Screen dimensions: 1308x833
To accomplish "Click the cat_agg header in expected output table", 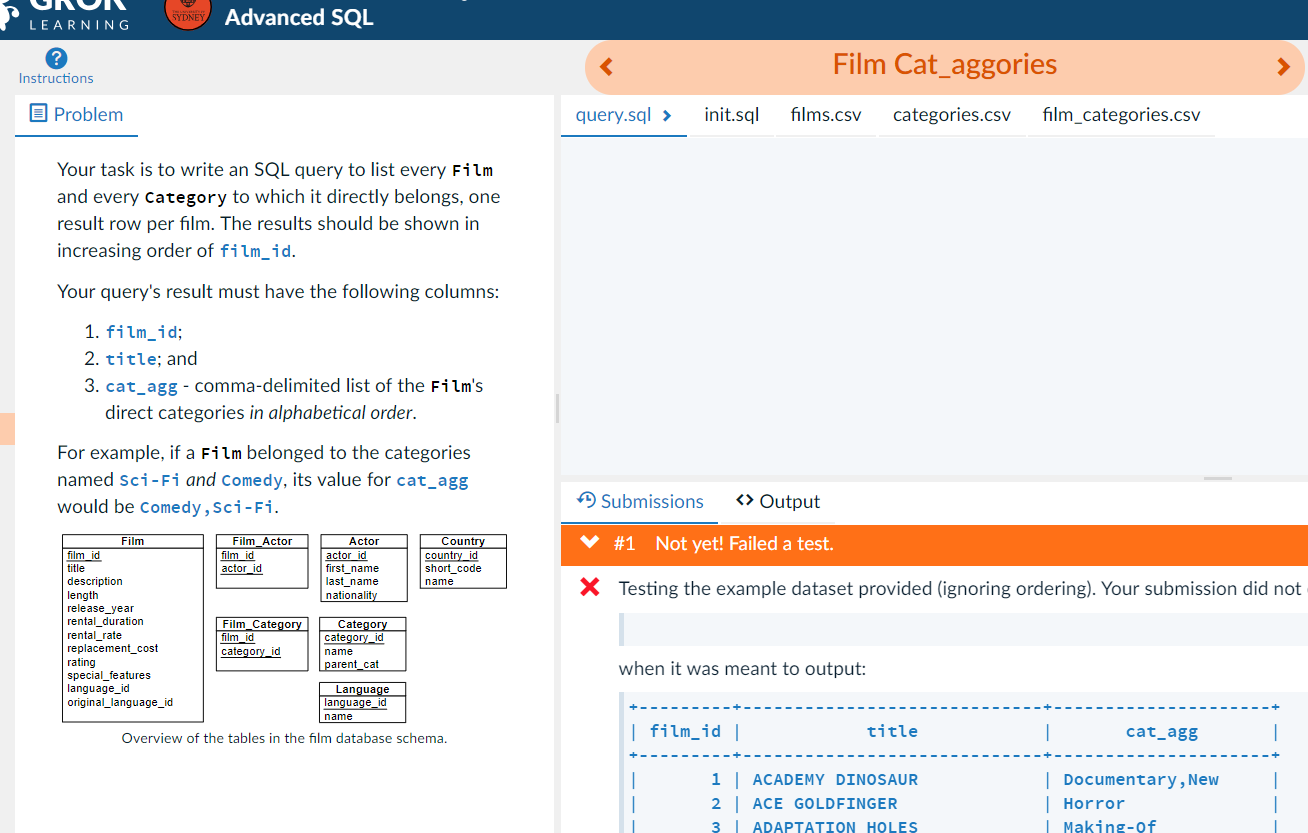I will coord(1161,732).
